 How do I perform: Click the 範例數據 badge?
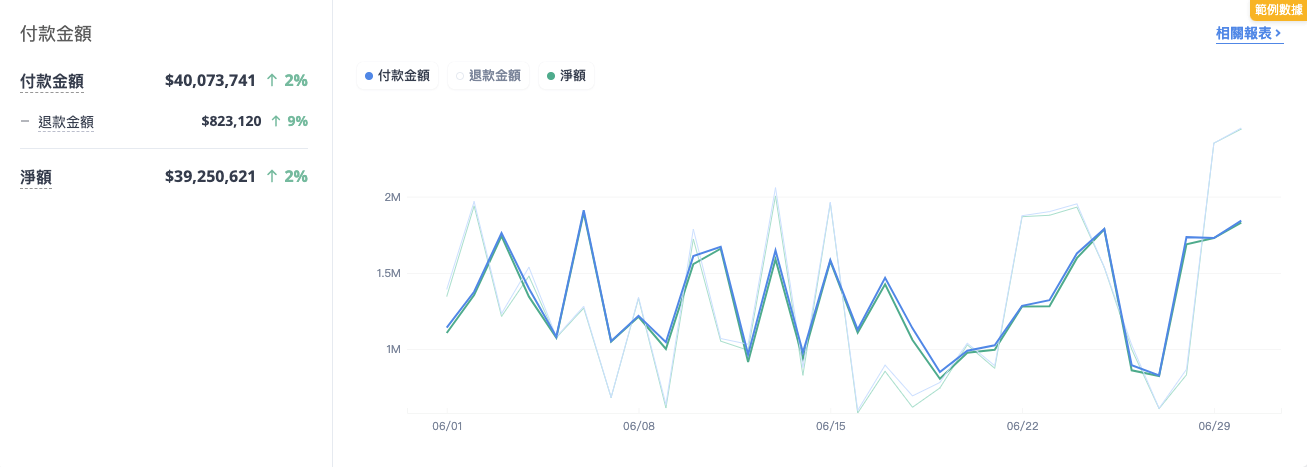(x=1278, y=10)
